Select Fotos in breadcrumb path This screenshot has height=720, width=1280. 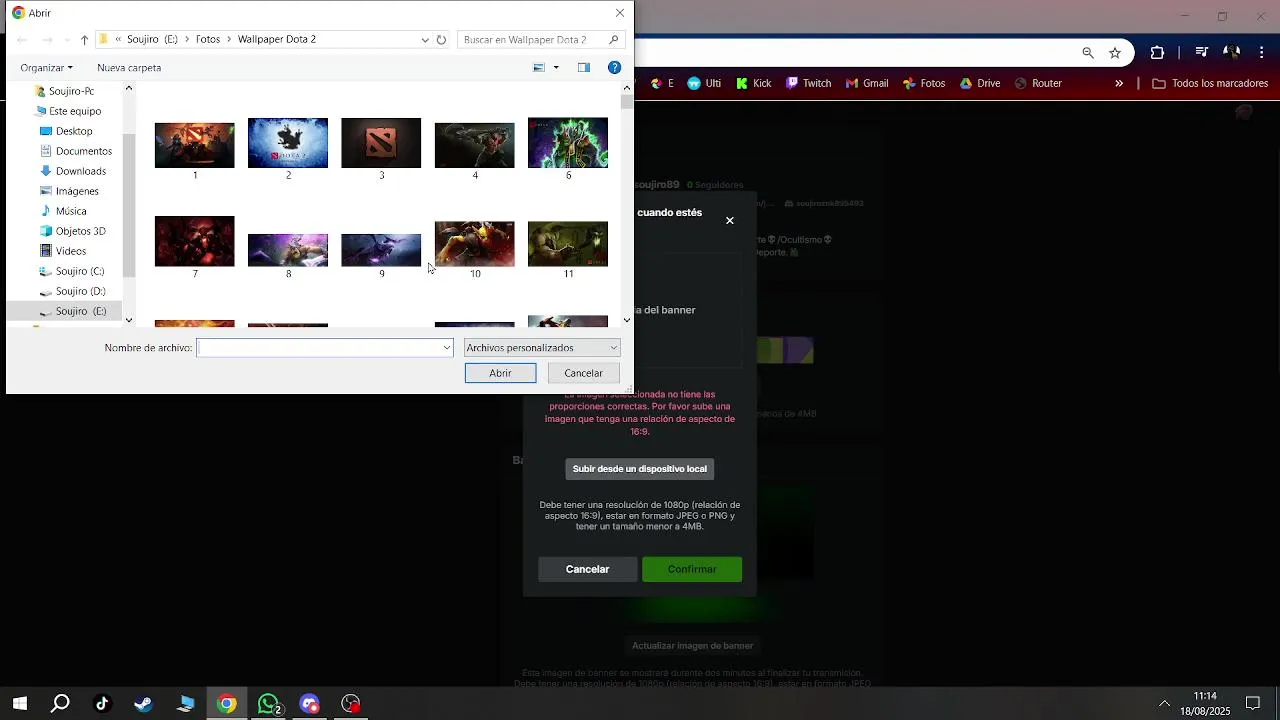tap(208, 40)
